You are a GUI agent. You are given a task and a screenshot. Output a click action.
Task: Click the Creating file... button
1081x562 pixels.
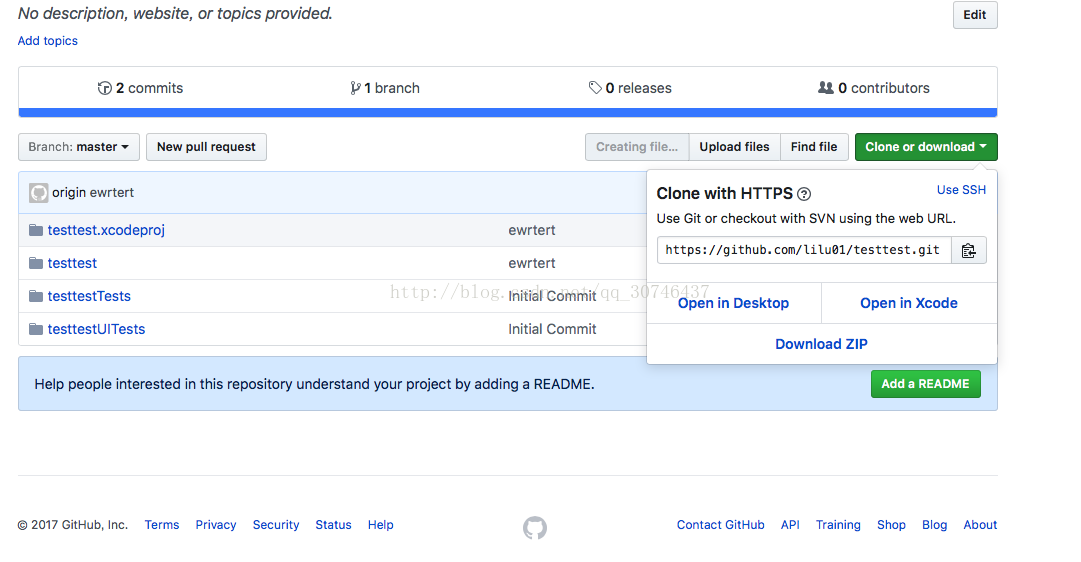[x=637, y=147]
